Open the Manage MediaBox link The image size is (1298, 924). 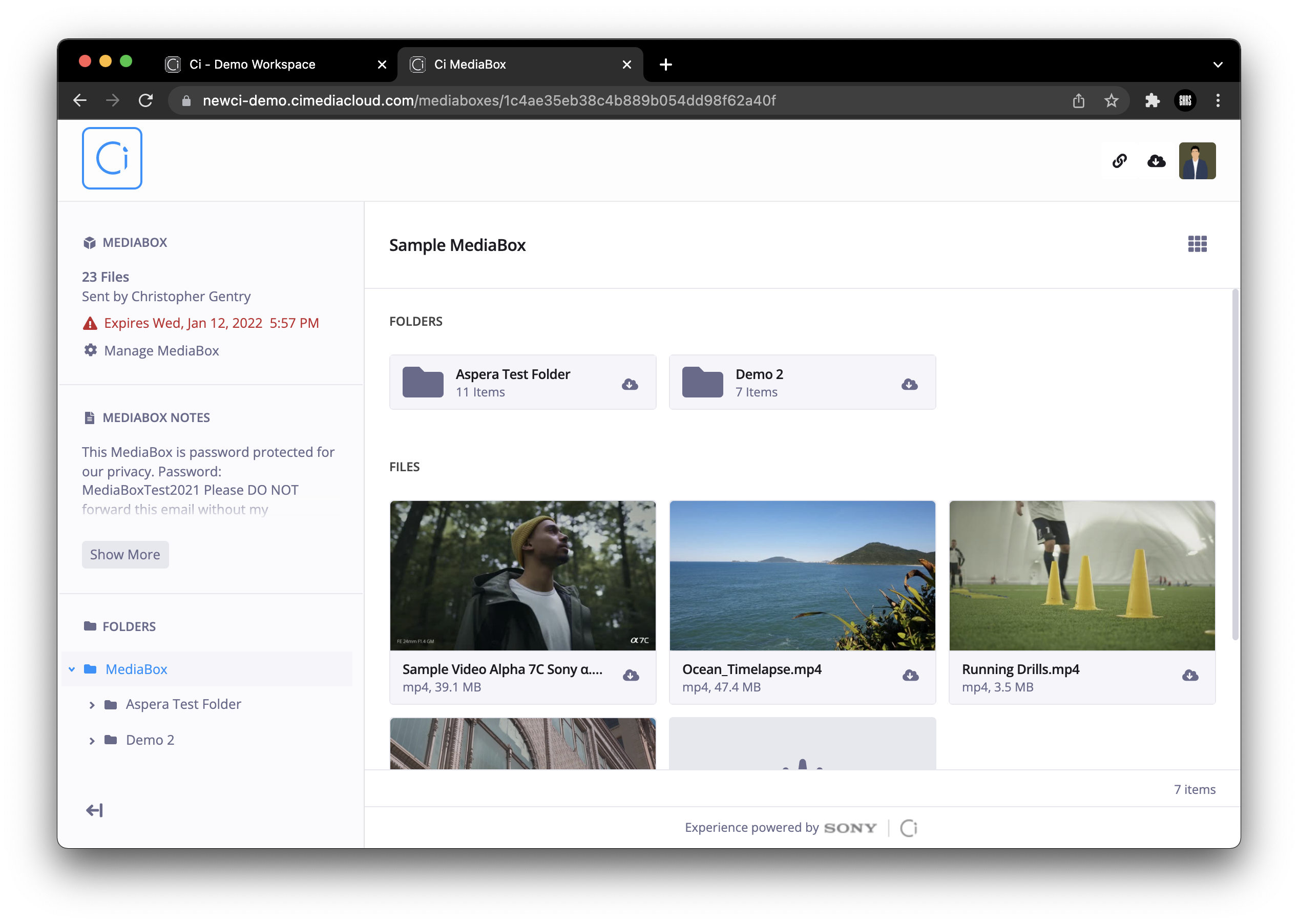click(161, 350)
